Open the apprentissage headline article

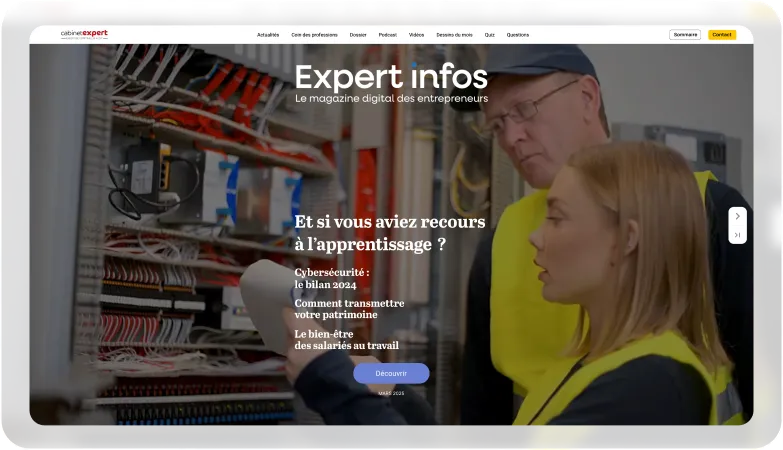point(389,232)
